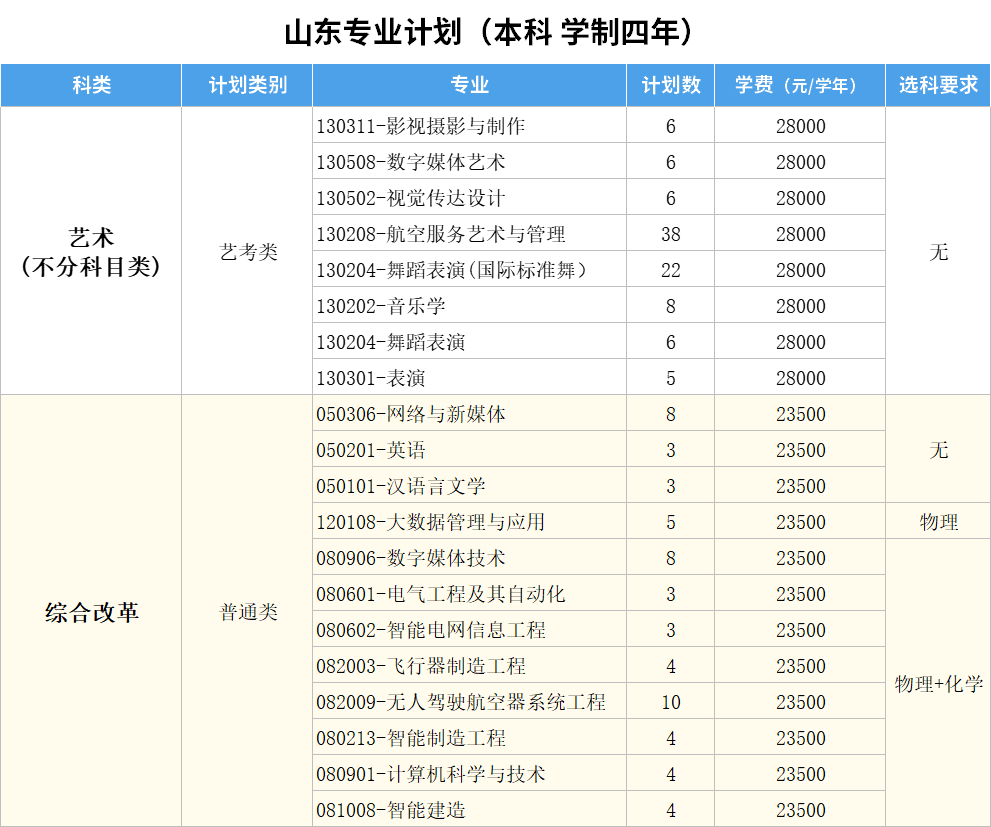Select the 艺术(不分科目类) category cell
991x827 pixels.
tap(91, 251)
